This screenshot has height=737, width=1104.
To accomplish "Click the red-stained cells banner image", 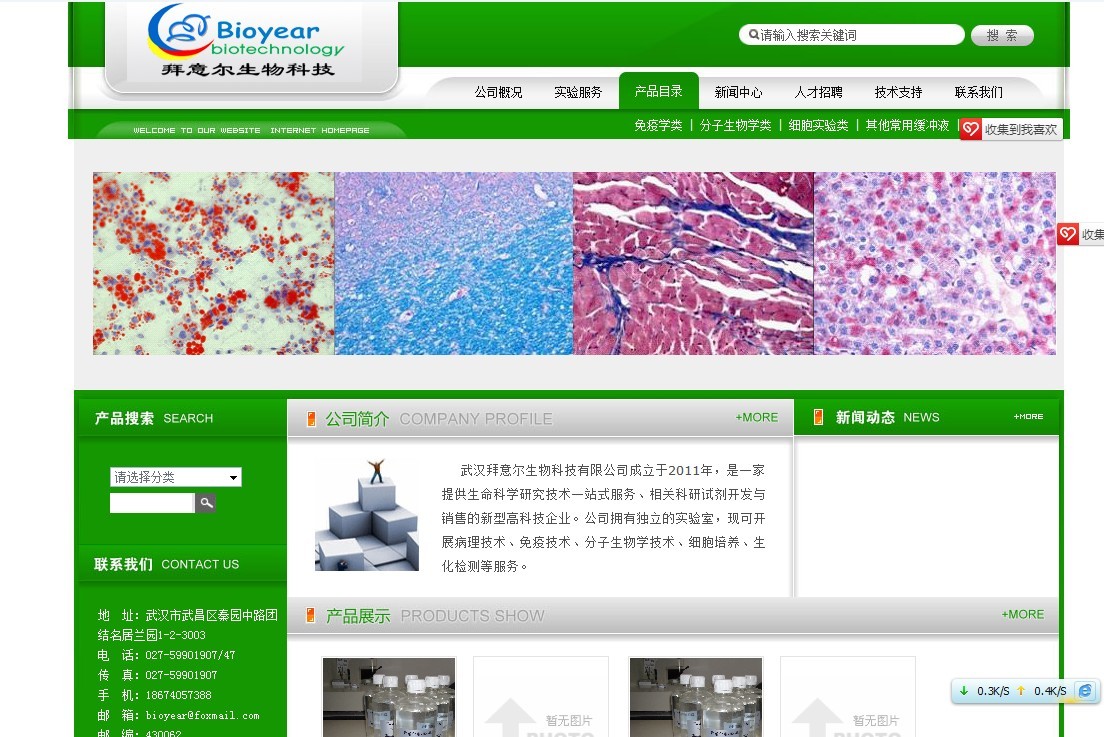I will tap(213, 263).
